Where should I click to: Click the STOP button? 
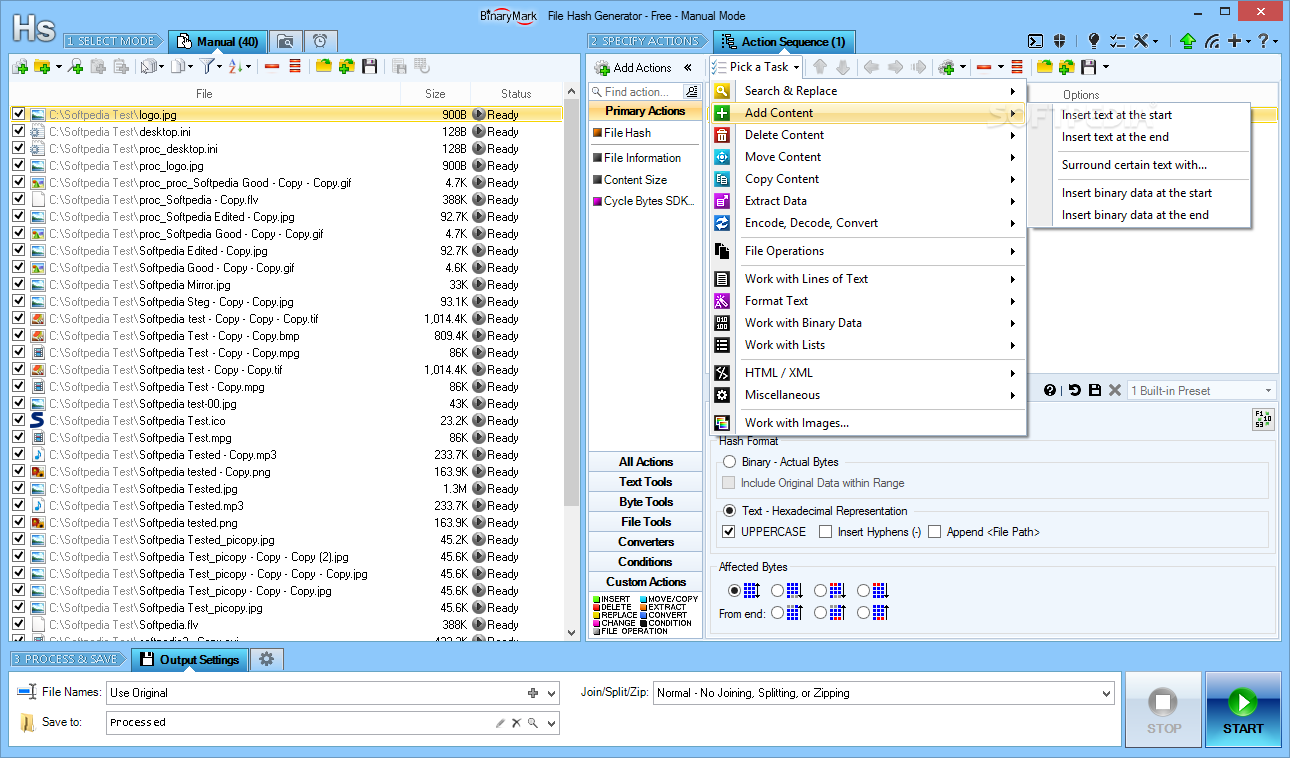[1163, 710]
